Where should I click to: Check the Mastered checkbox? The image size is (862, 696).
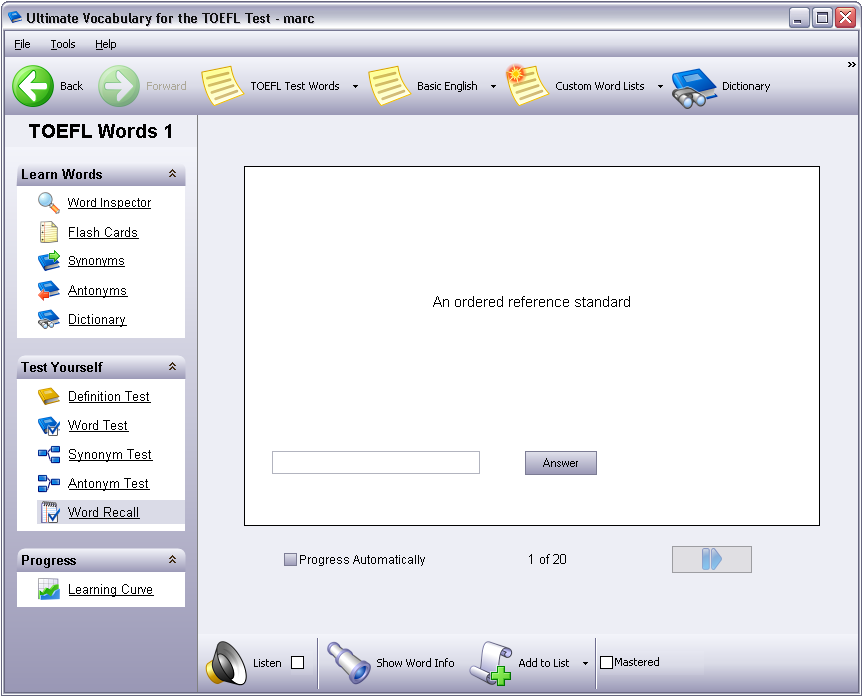pyautogui.click(x=606, y=662)
